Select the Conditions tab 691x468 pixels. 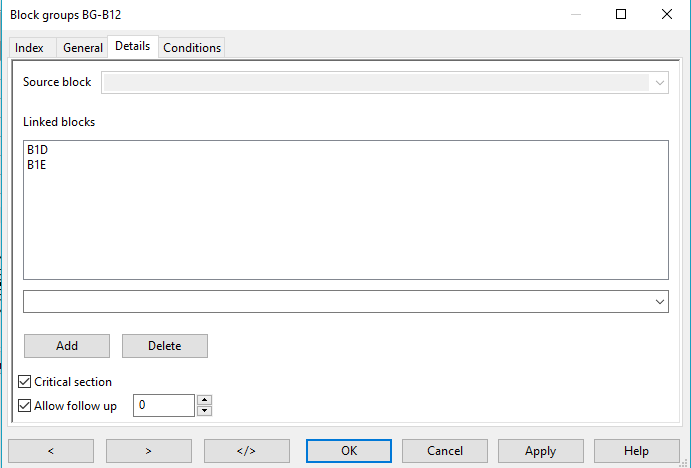(191, 48)
